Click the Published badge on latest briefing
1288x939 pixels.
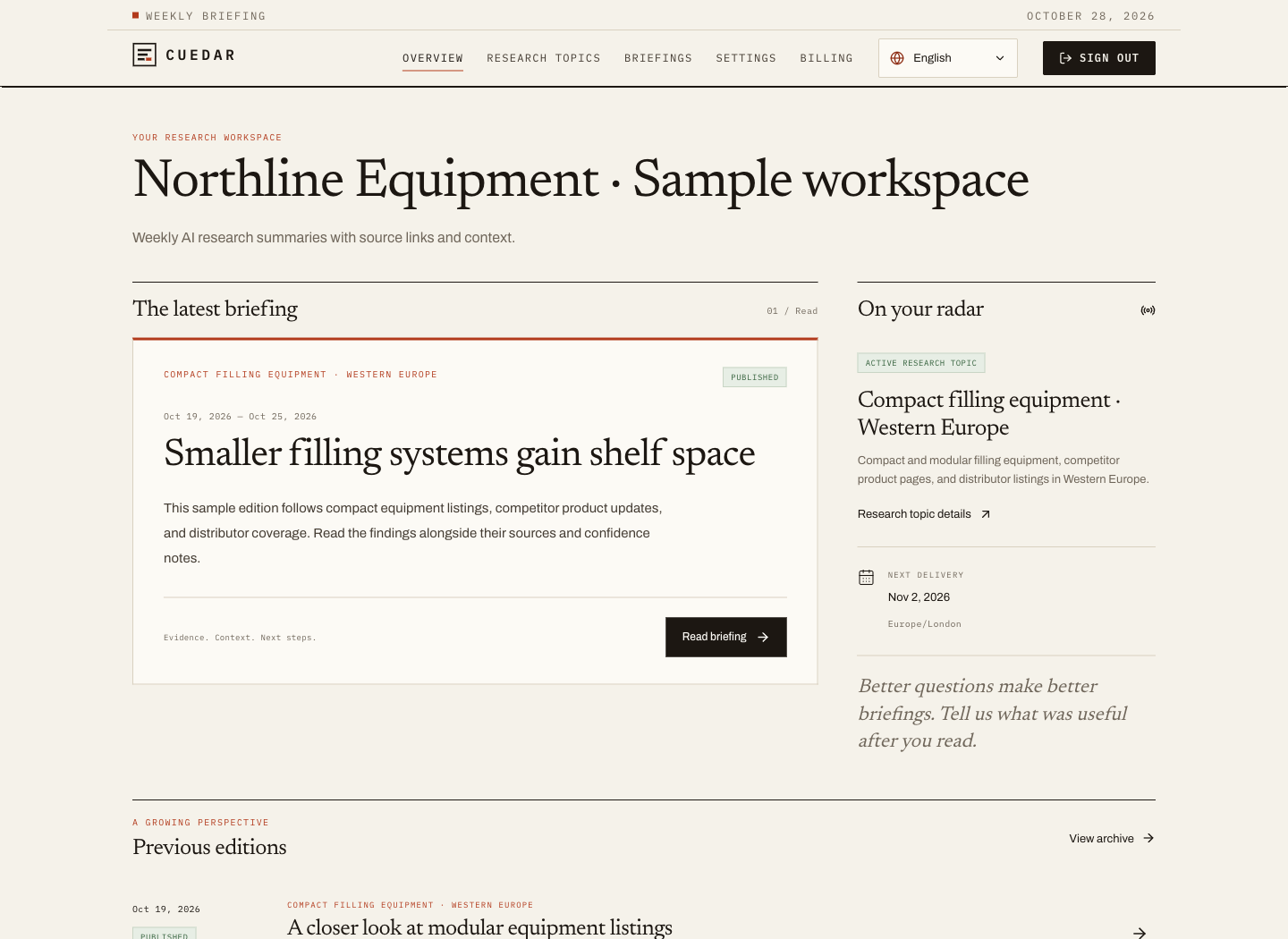pos(755,377)
